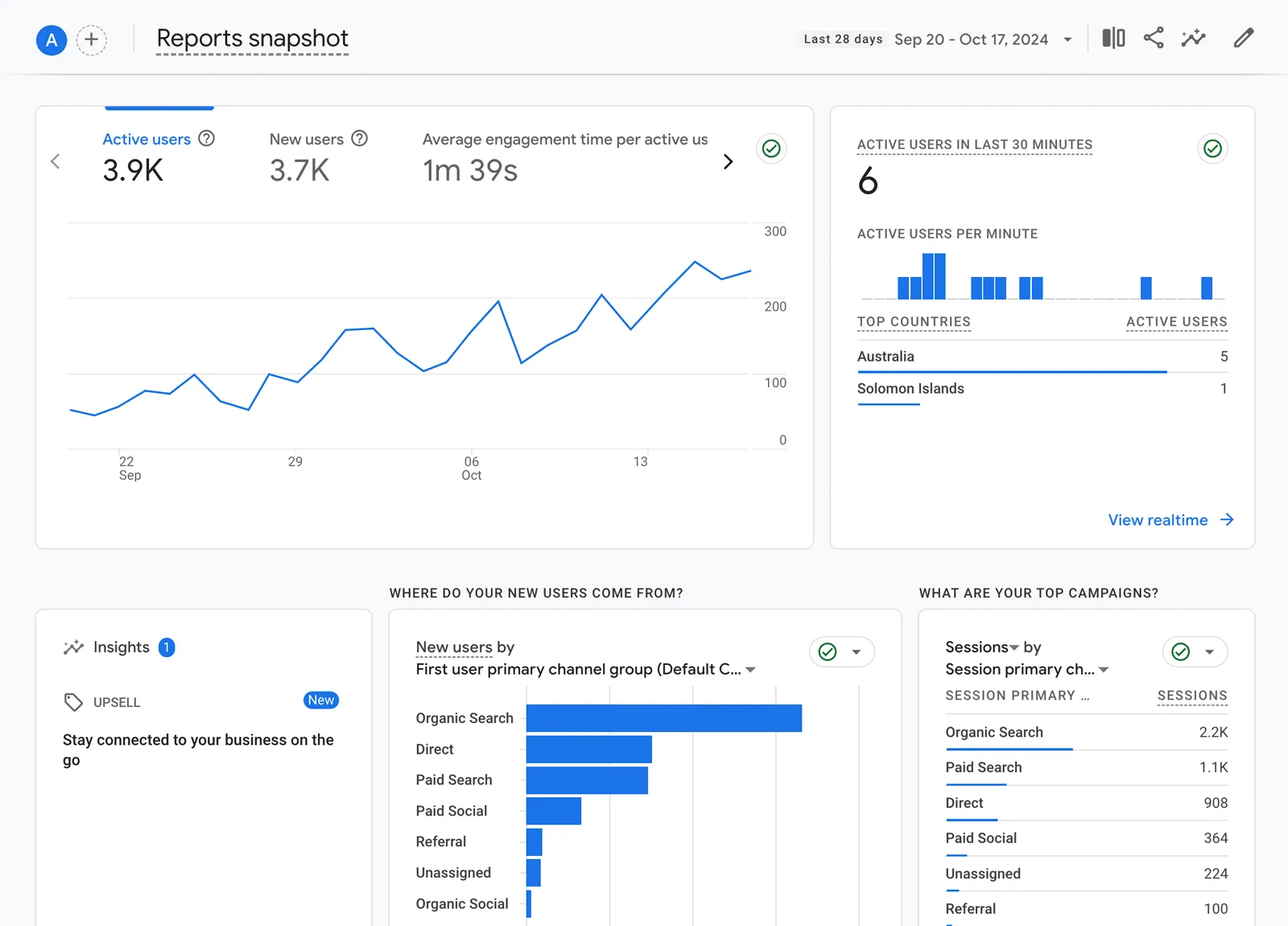The width and height of the screenshot is (1288, 926).
Task: Click the Insights icon in the Insights card
Action: point(73,647)
